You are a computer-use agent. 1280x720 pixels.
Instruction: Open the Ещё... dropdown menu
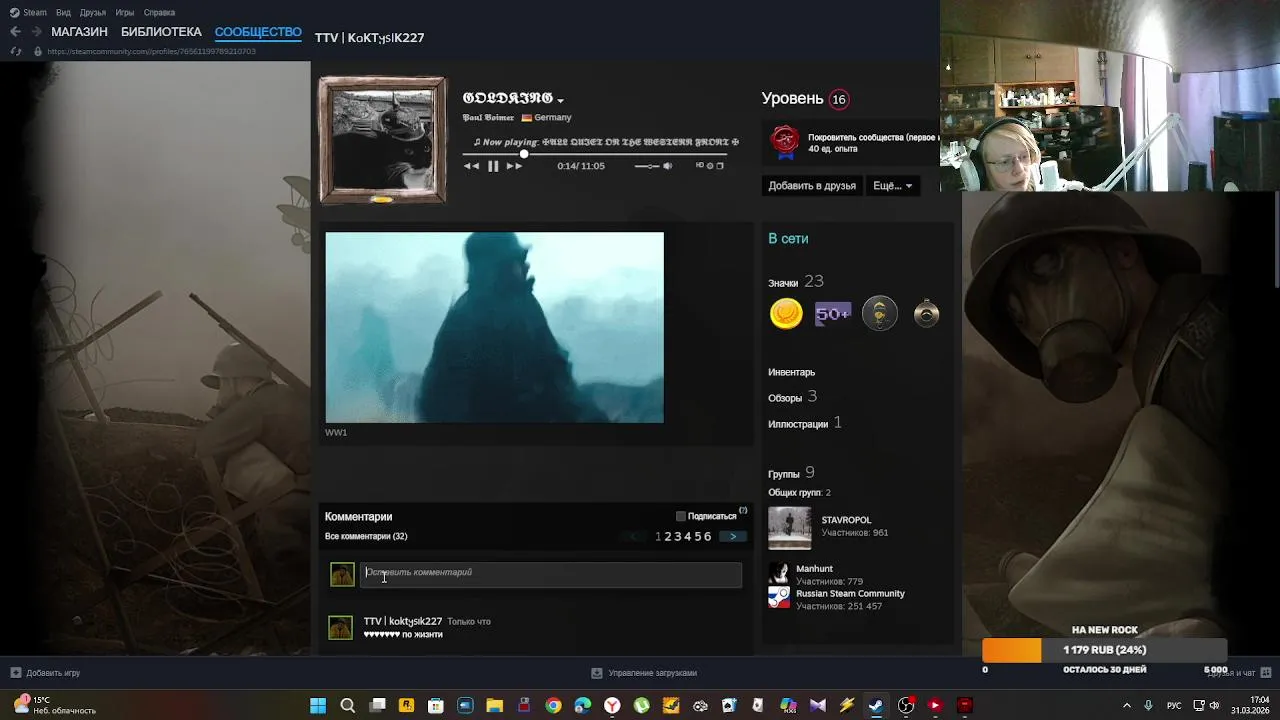(x=892, y=185)
